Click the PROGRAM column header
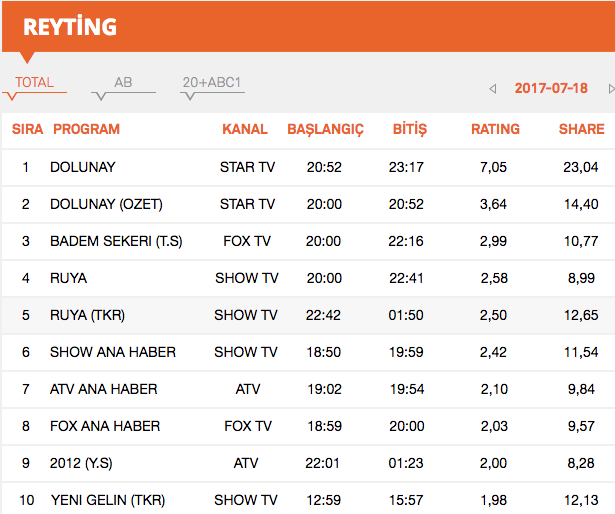Viewport: 615px width, 514px height. coord(86,129)
